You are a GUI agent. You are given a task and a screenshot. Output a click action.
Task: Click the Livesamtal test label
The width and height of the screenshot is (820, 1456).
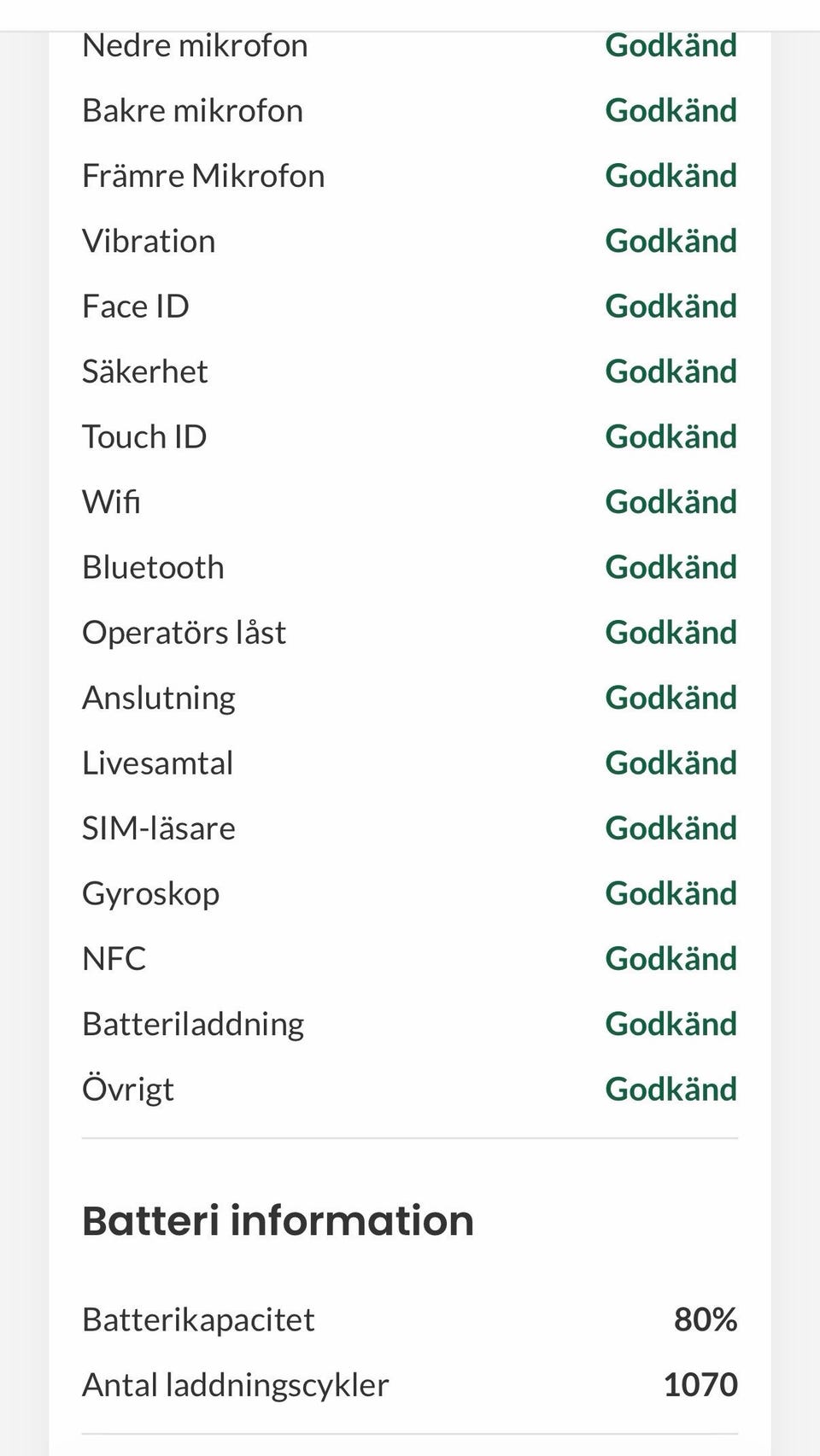157,763
